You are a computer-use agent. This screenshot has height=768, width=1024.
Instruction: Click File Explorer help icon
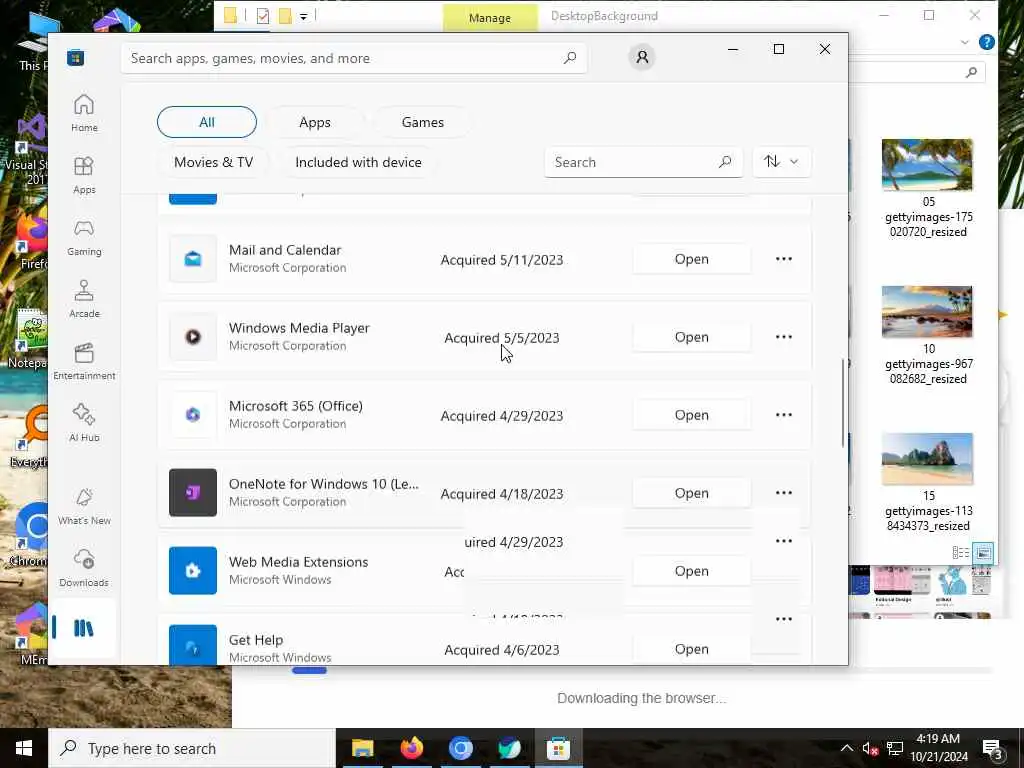987,42
